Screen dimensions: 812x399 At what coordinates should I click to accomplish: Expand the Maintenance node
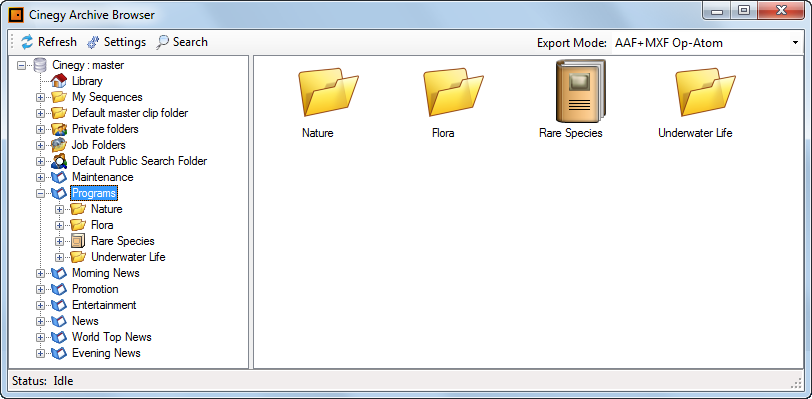40,178
